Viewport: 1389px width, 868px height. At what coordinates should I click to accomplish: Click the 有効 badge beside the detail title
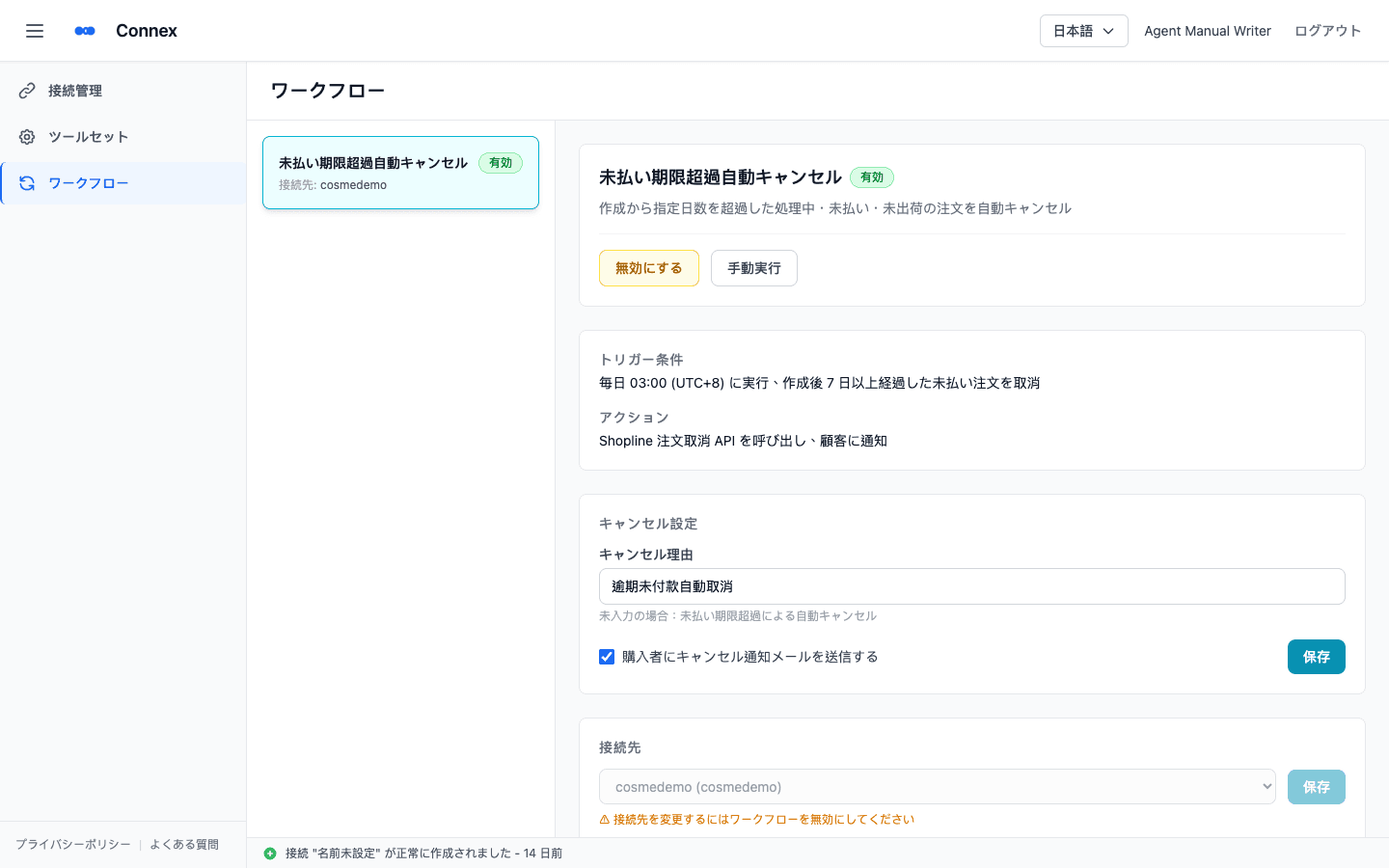click(872, 177)
